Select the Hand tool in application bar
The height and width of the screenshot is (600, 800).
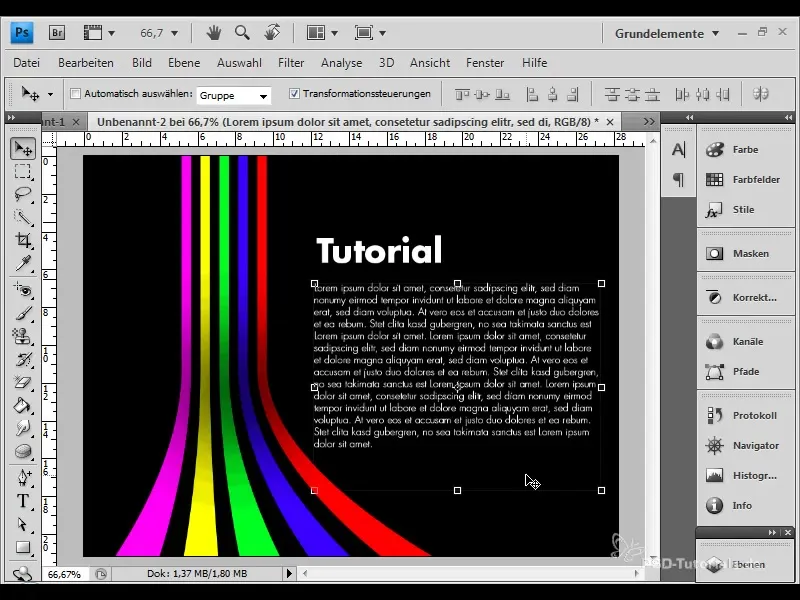click(x=214, y=33)
